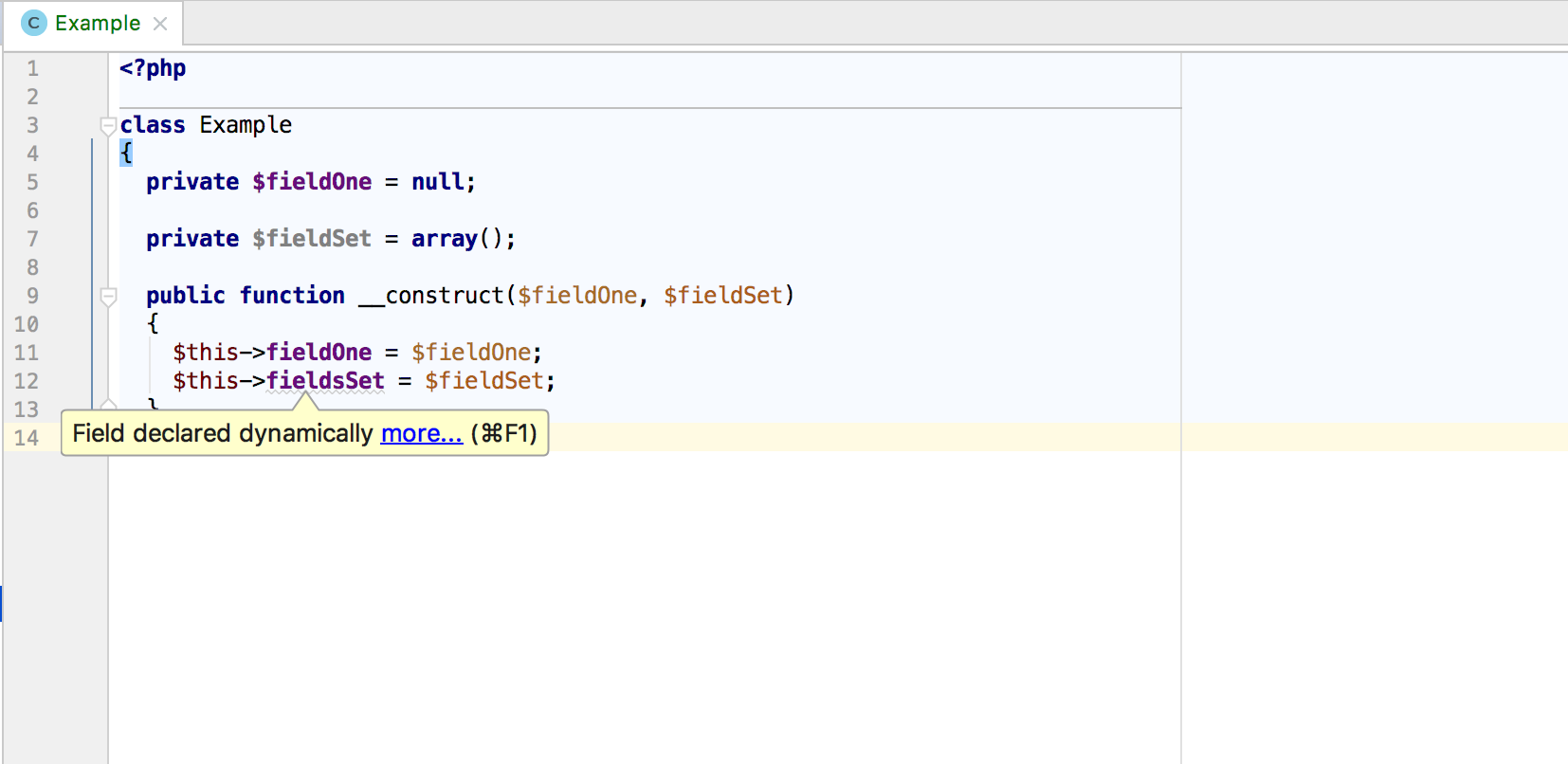The image size is (1568, 764).
Task: Click line number 1 in gutter
Action: click(x=32, y=68)
